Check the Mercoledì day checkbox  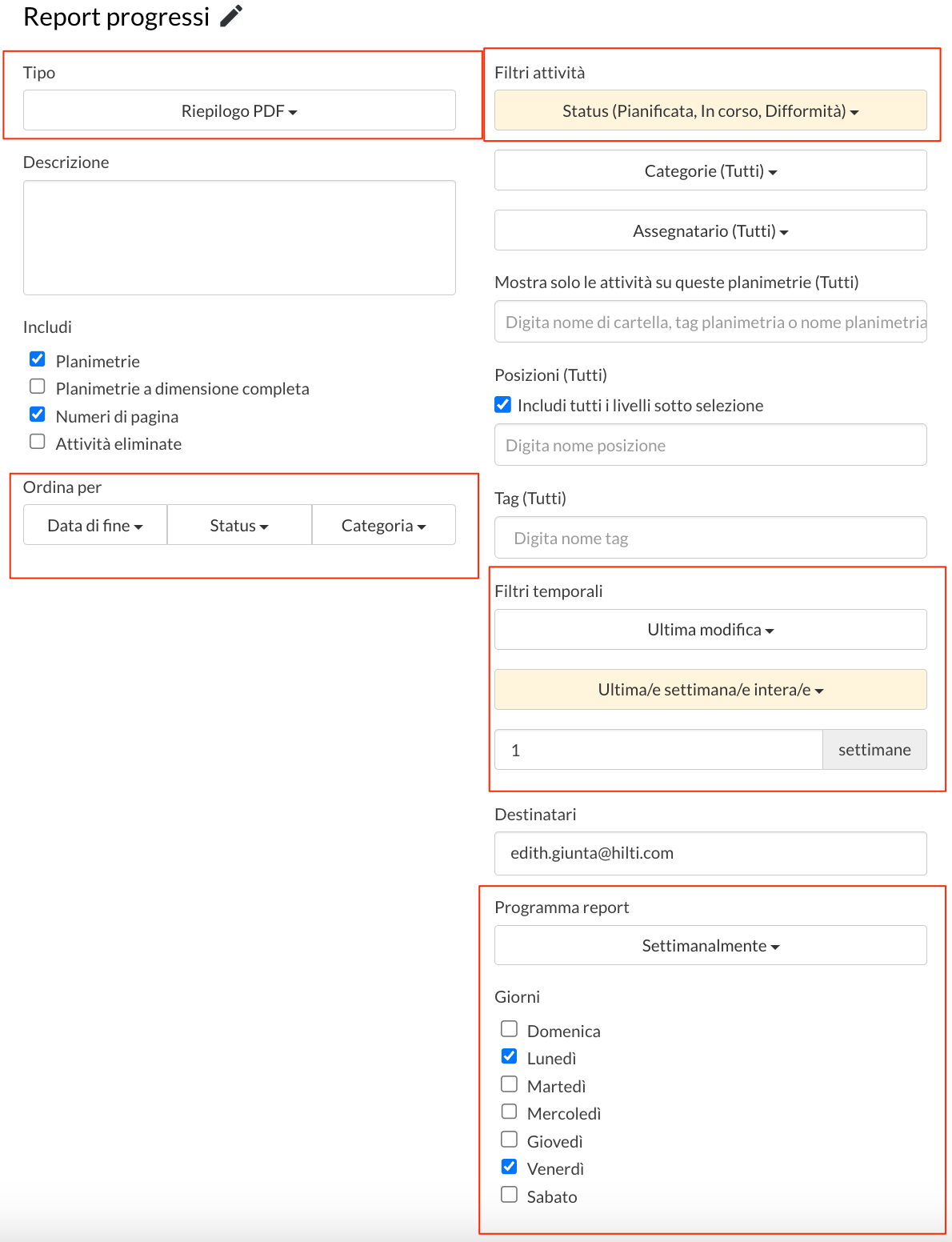point(509,1112)
